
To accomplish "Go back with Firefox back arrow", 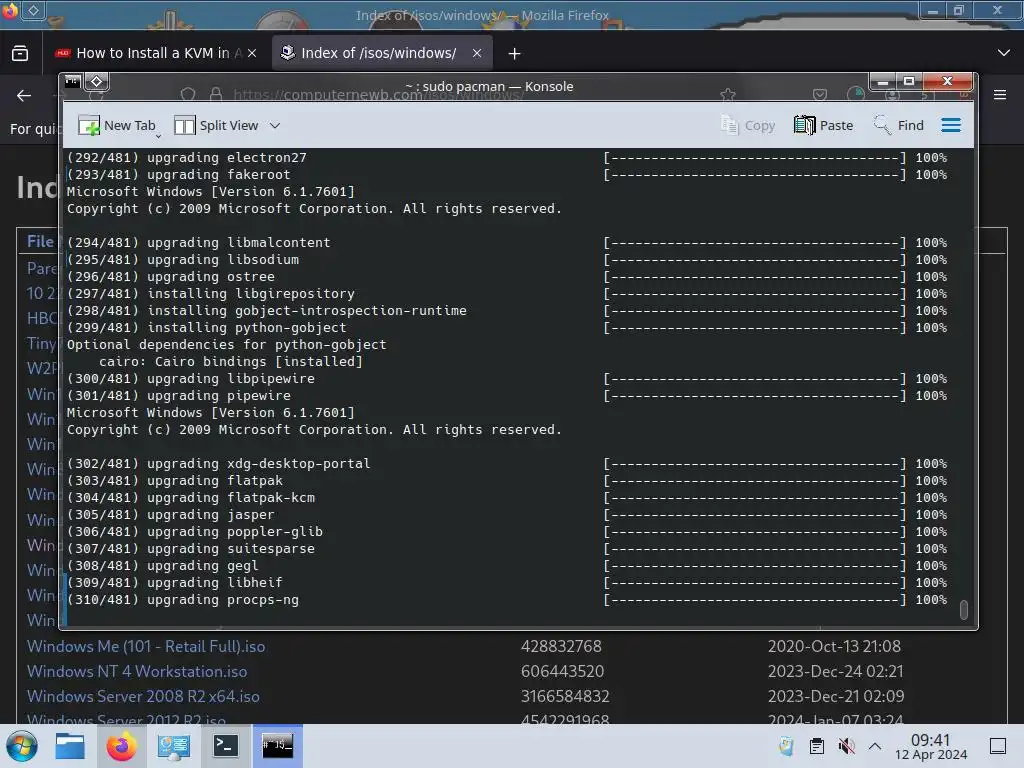I will 24,95.
